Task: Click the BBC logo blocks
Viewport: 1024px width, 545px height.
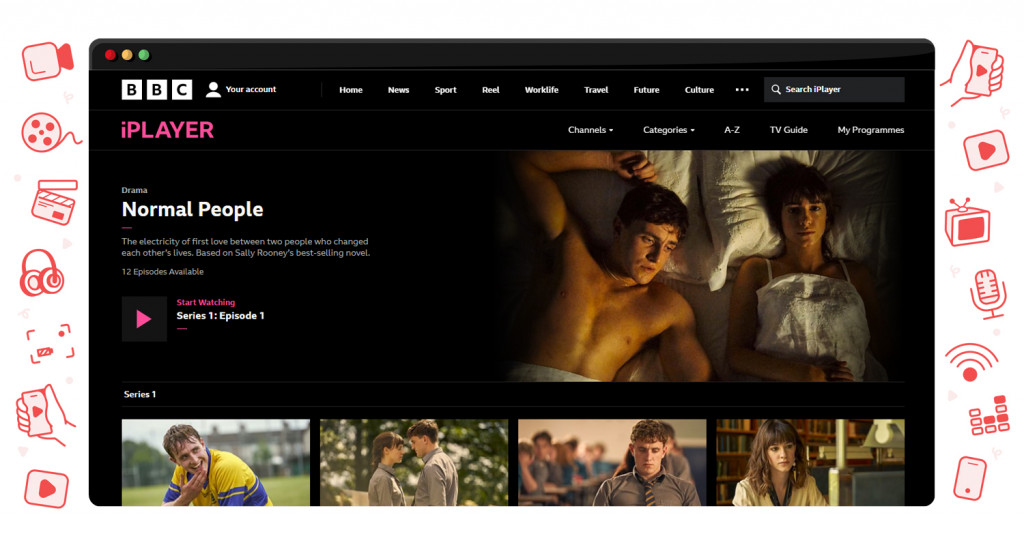Action: click(x=156, y=90)
